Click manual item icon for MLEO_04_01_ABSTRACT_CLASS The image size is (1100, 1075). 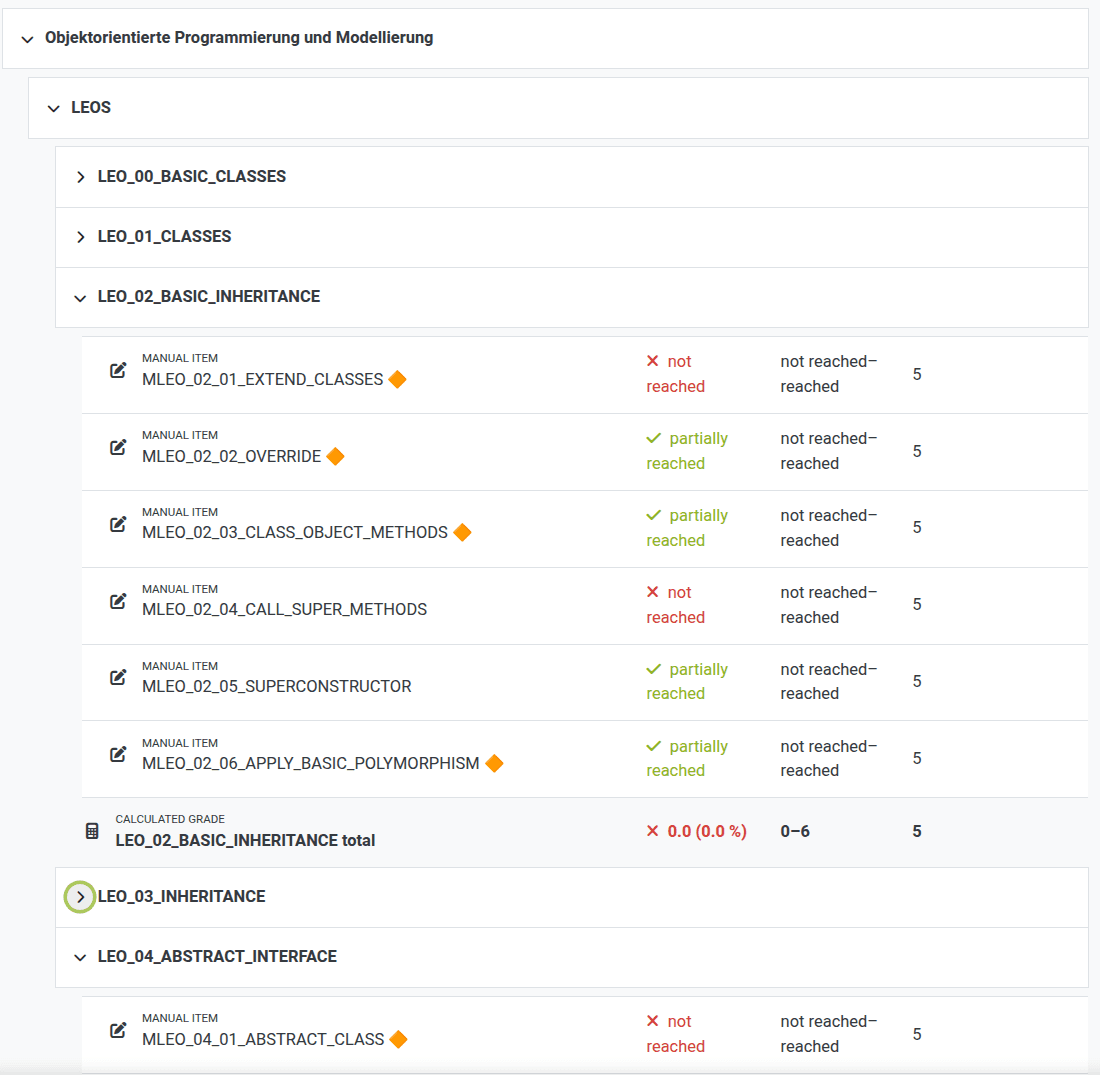point(118,1031)
